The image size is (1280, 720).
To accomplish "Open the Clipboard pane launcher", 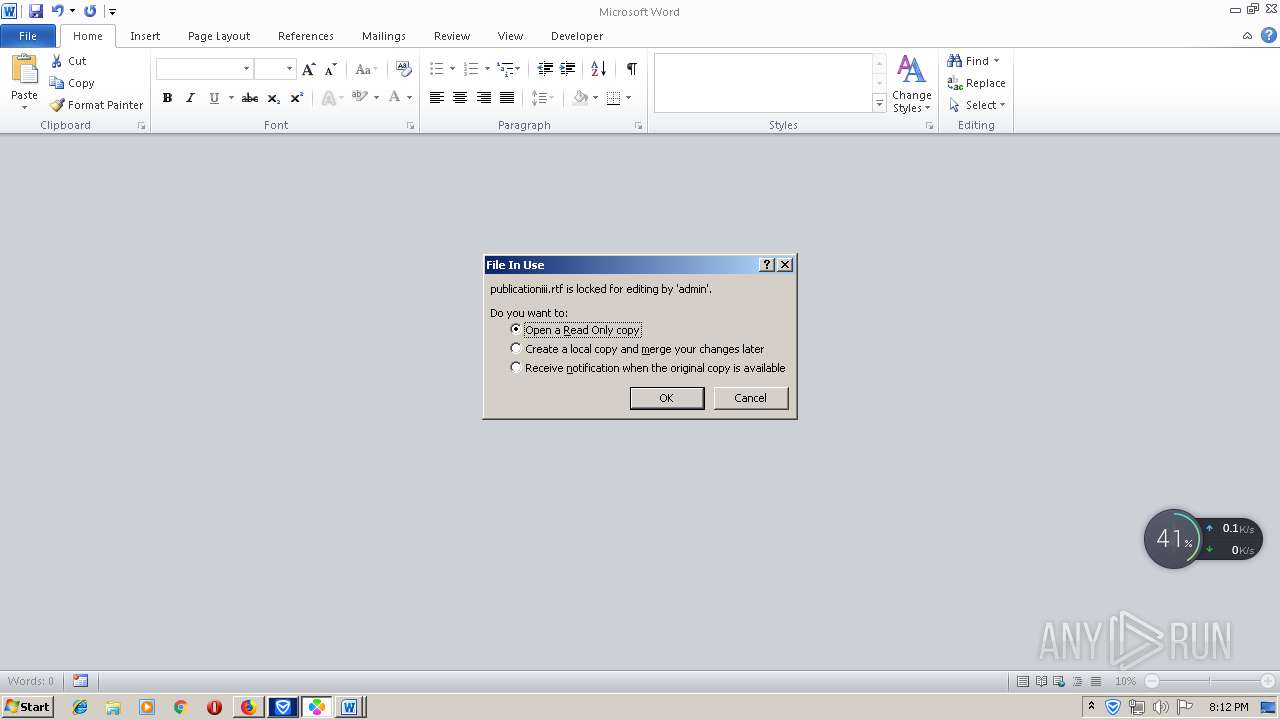I will click(x=141, y=126).
